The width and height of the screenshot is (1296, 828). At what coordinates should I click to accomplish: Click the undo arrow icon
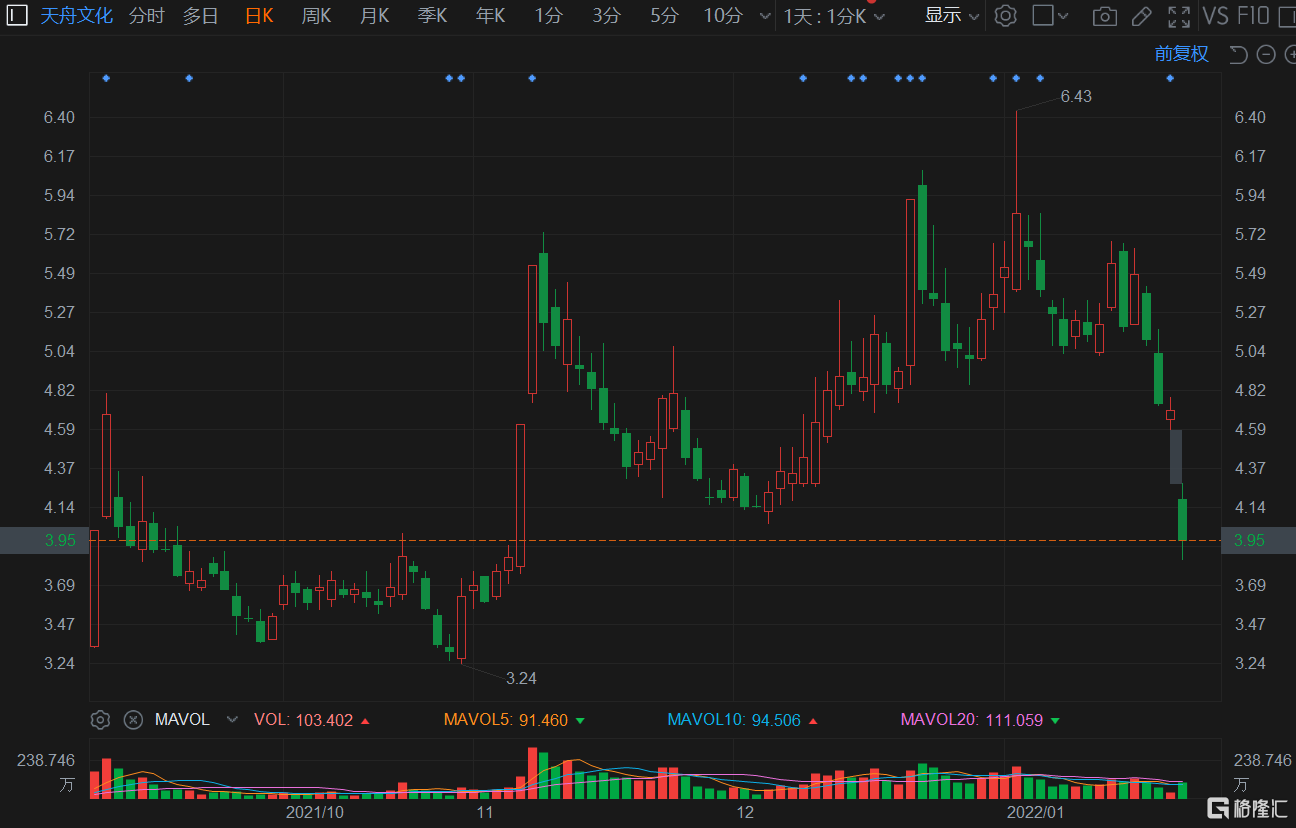click(1238, 54)
